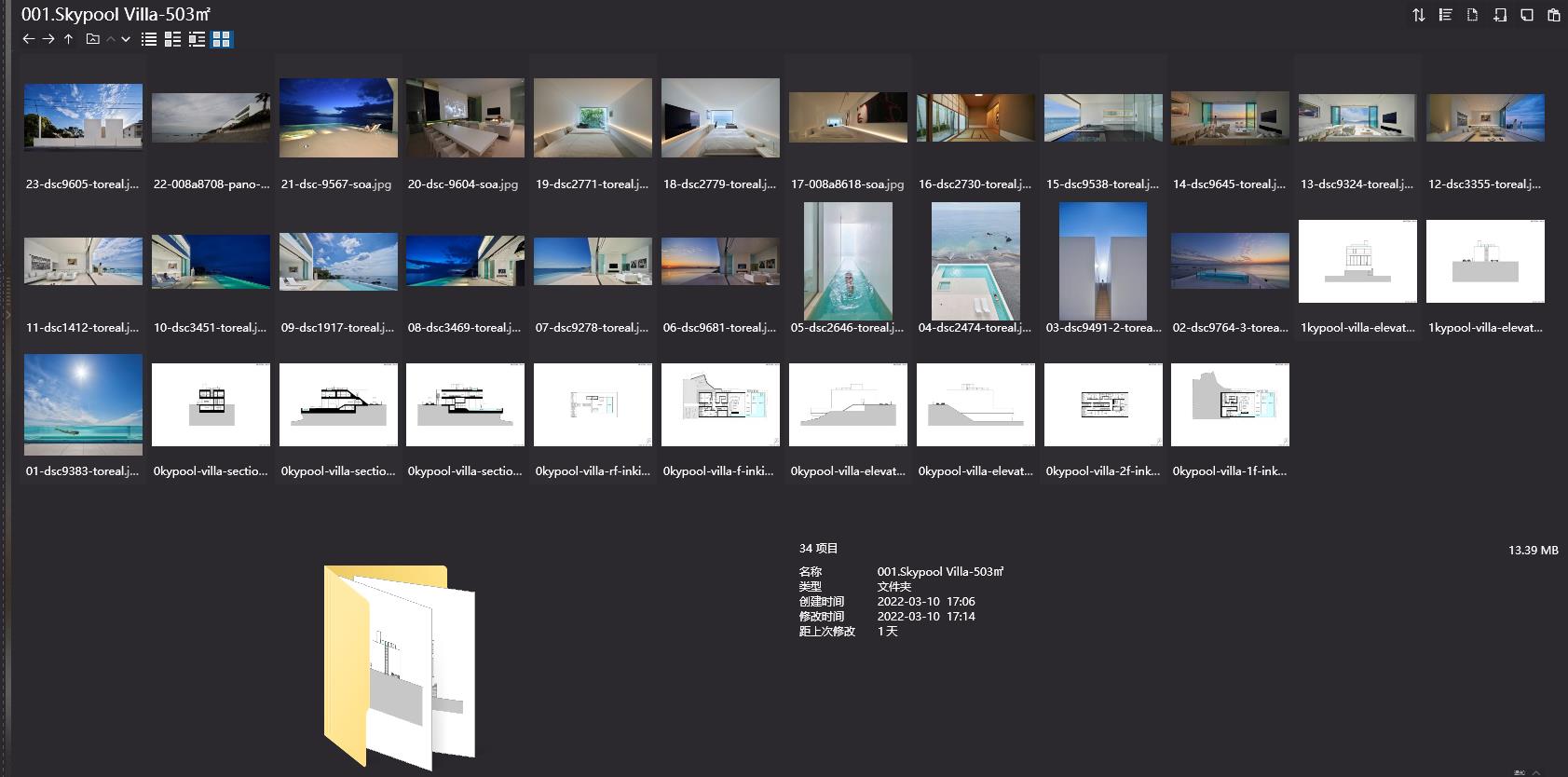This screenshot has width=1568, height=777.
Task: Go forward with the right arrow
Action: [x=48, y=39]
